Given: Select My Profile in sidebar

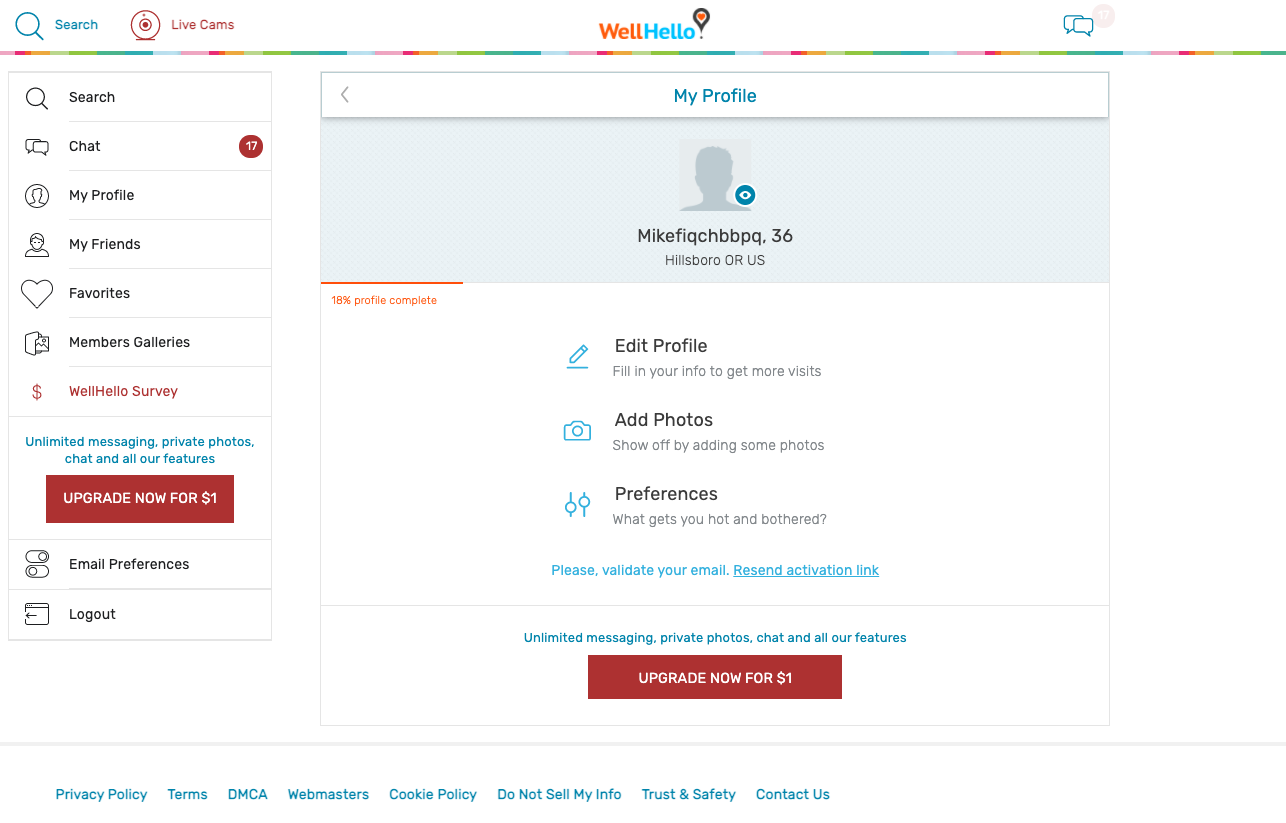Looking at the screenshot, I should point(140,195).
